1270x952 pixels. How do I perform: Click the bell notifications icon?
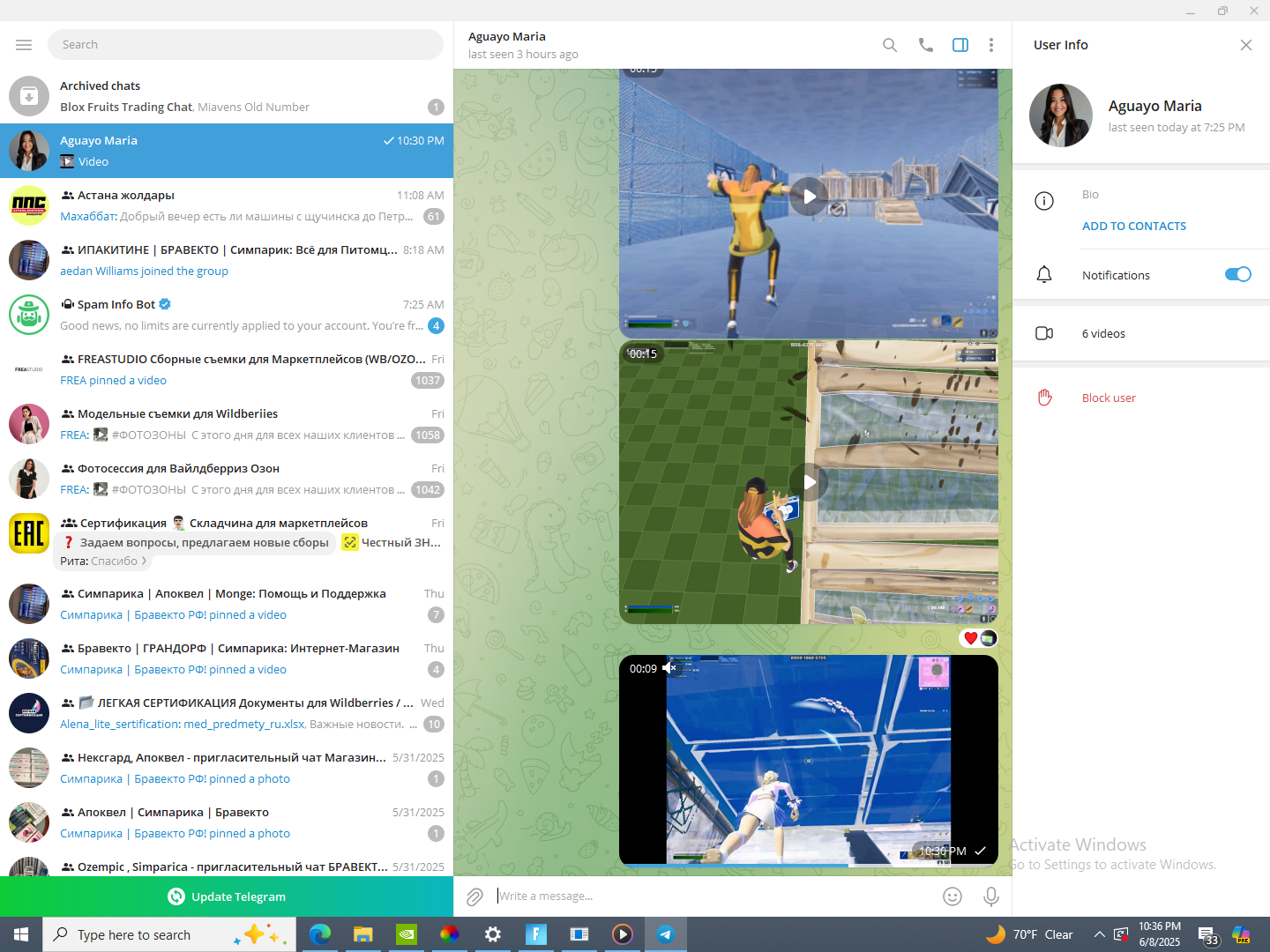point(1044,275)
